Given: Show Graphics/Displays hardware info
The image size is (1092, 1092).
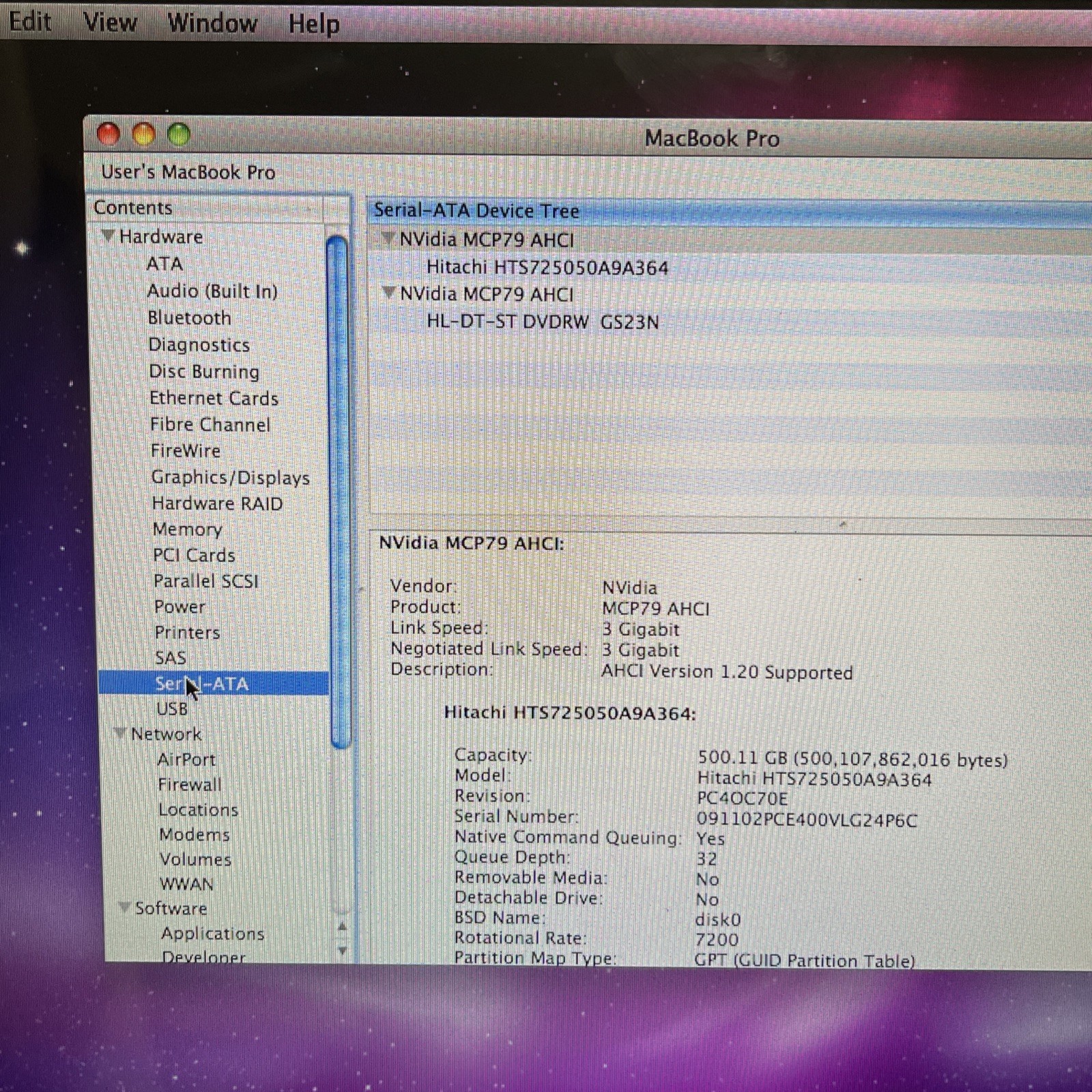Looking at the screenshot, I should (x=230, y=477).
